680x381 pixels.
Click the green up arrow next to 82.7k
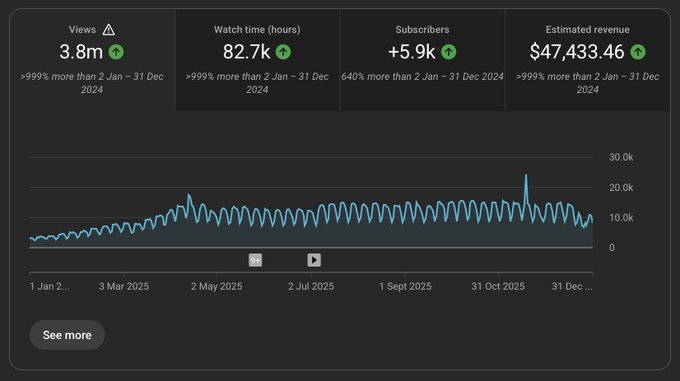tap(283, 52)
